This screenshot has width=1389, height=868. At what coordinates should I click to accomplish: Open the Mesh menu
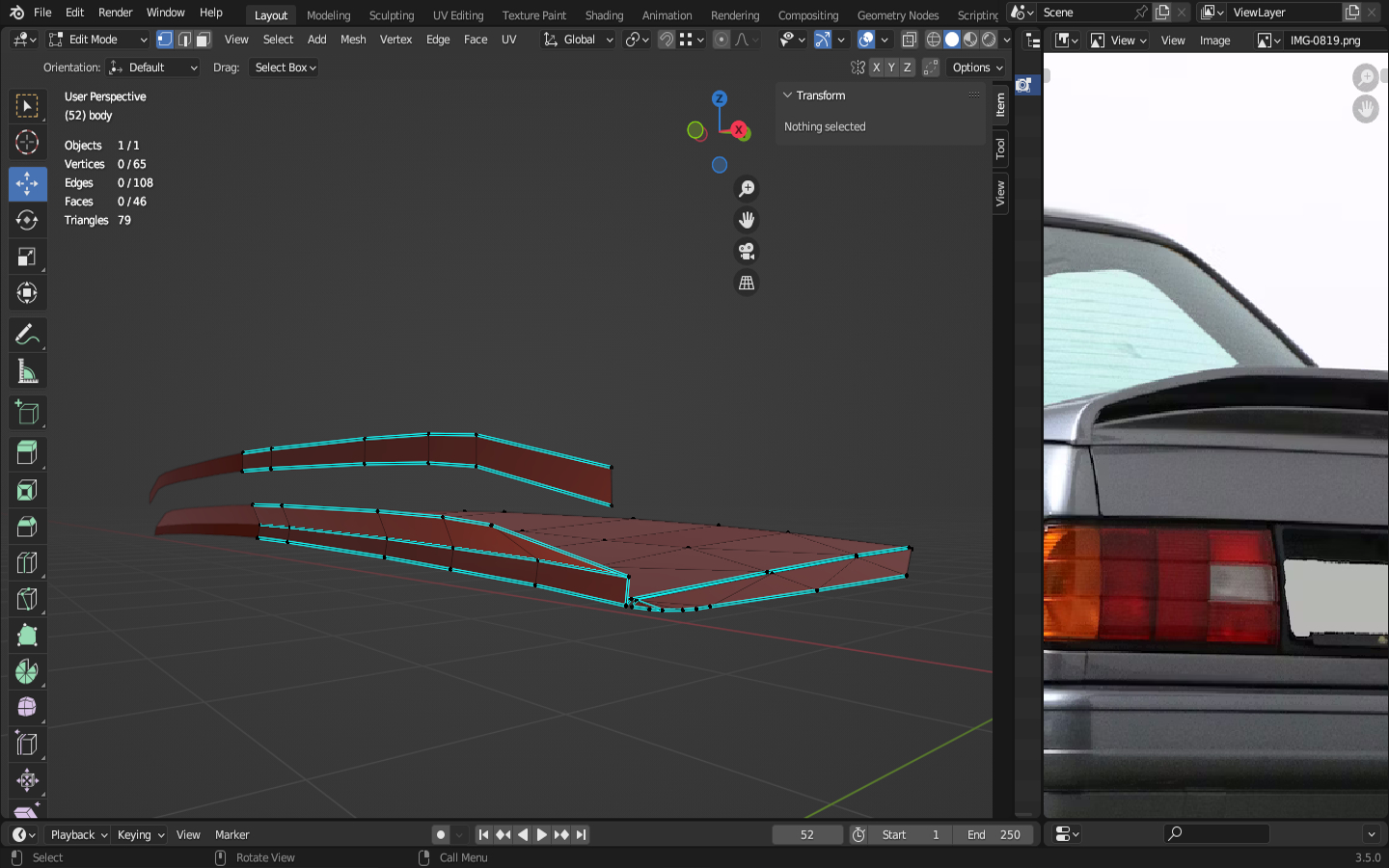(353, 40)
